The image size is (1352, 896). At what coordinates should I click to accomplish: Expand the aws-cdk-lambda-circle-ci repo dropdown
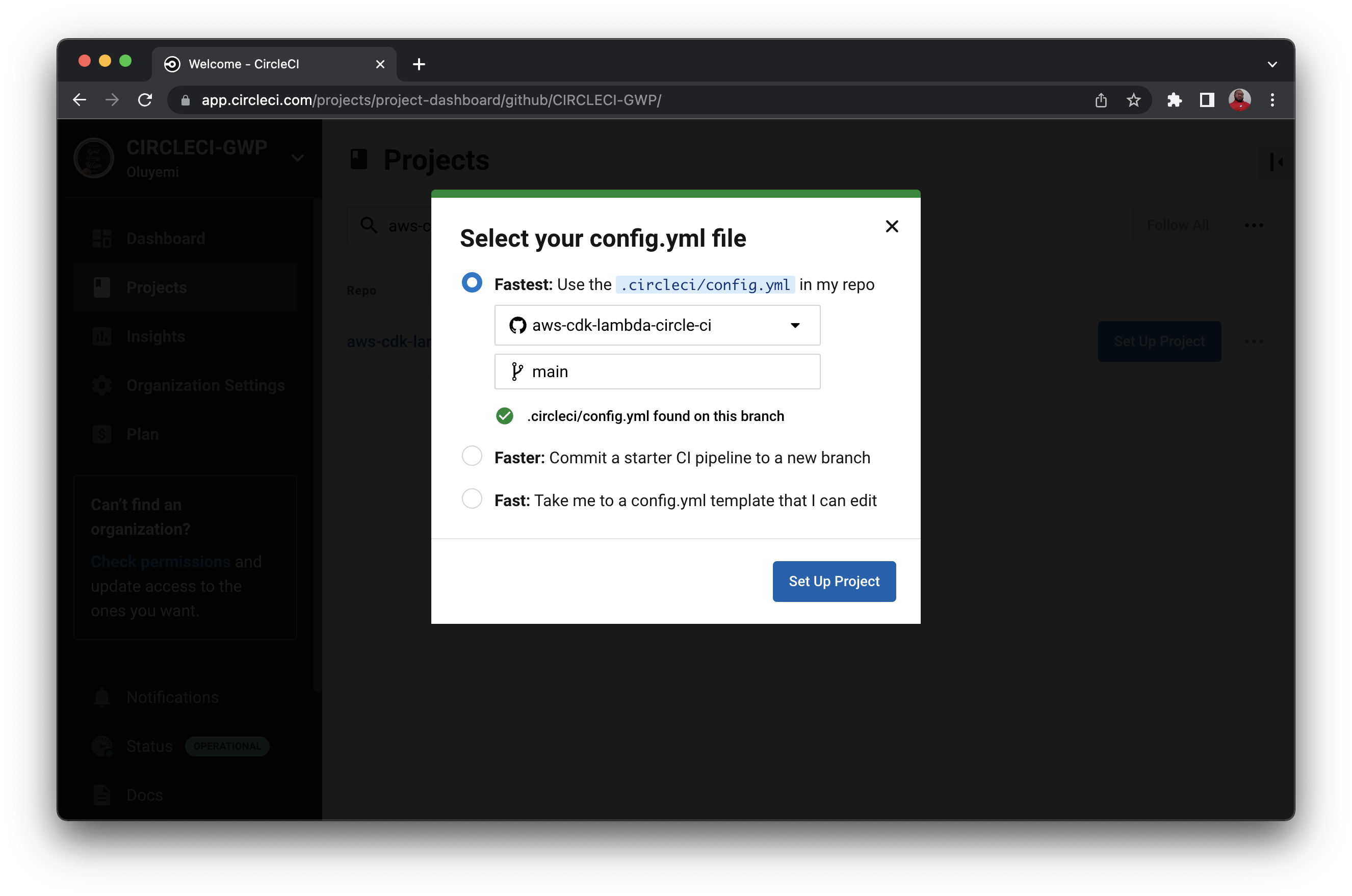[x=795, y=325]
